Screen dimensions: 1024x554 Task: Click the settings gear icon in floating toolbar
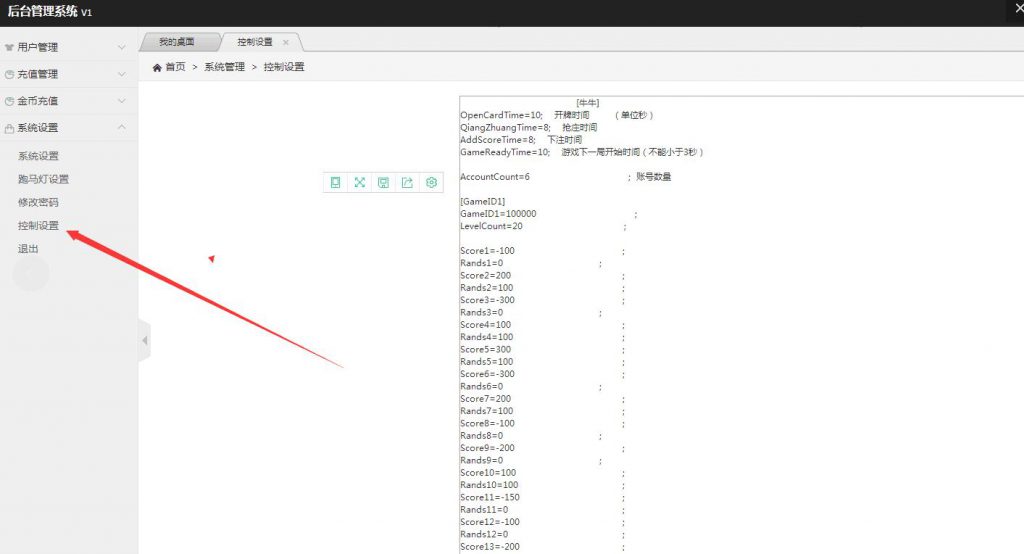coord(432,182)
